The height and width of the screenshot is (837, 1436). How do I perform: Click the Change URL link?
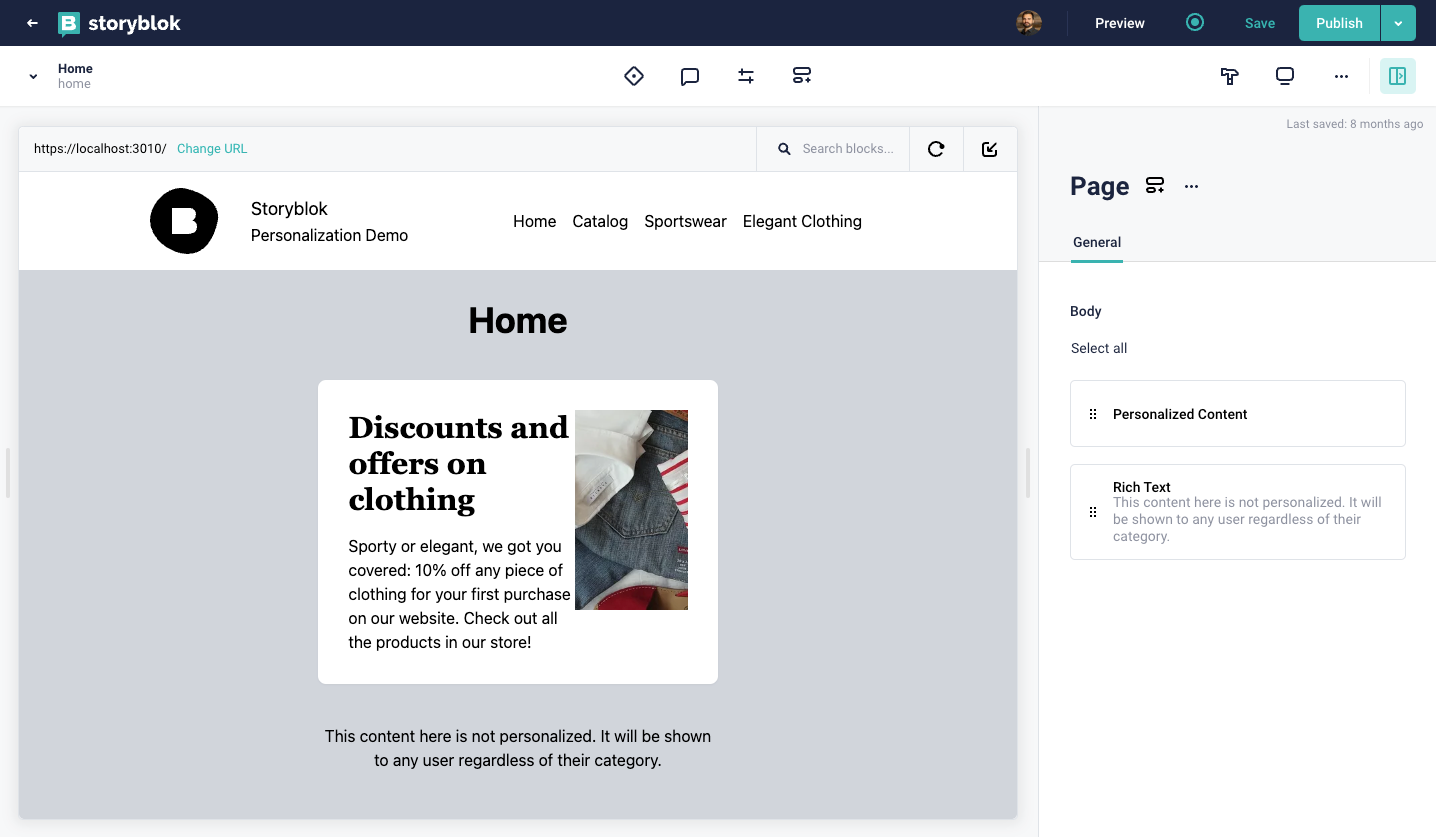(212, 149)
